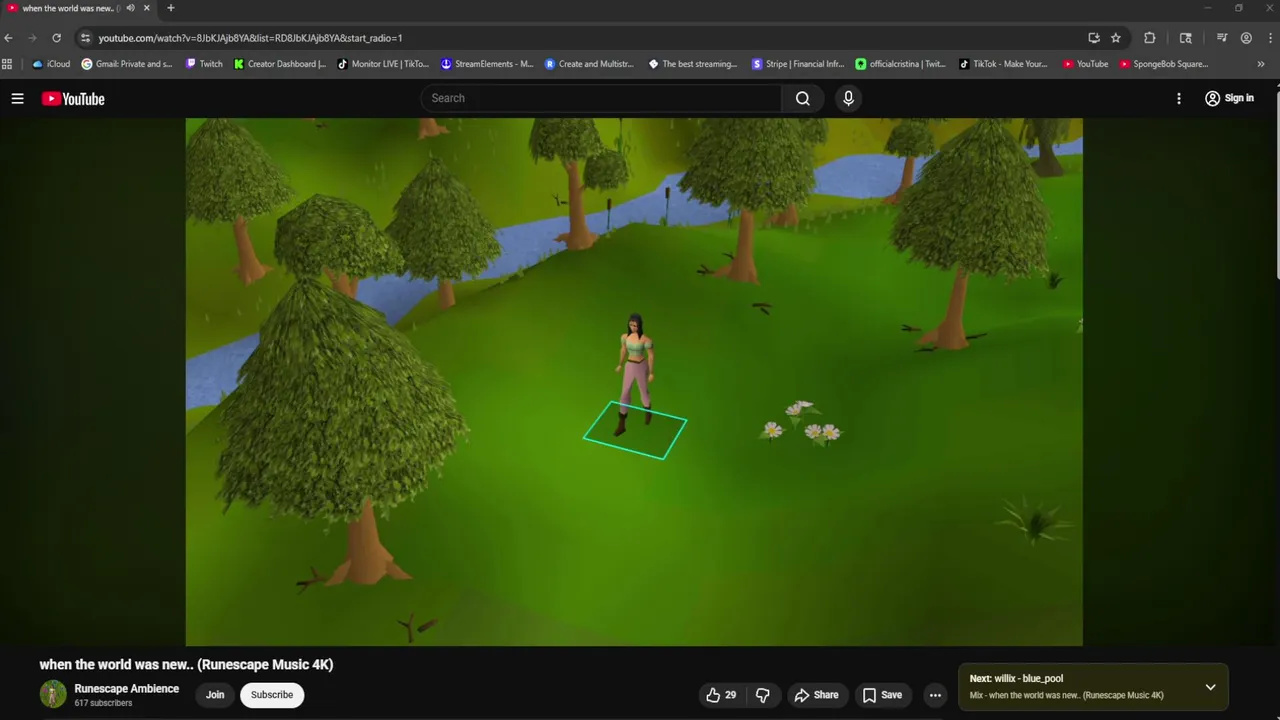Image resolution: width=1280 pixels, height=720 pixels.
Task: Open the Runescape Ambience channel name link
Action: click(x=127, y=689)
